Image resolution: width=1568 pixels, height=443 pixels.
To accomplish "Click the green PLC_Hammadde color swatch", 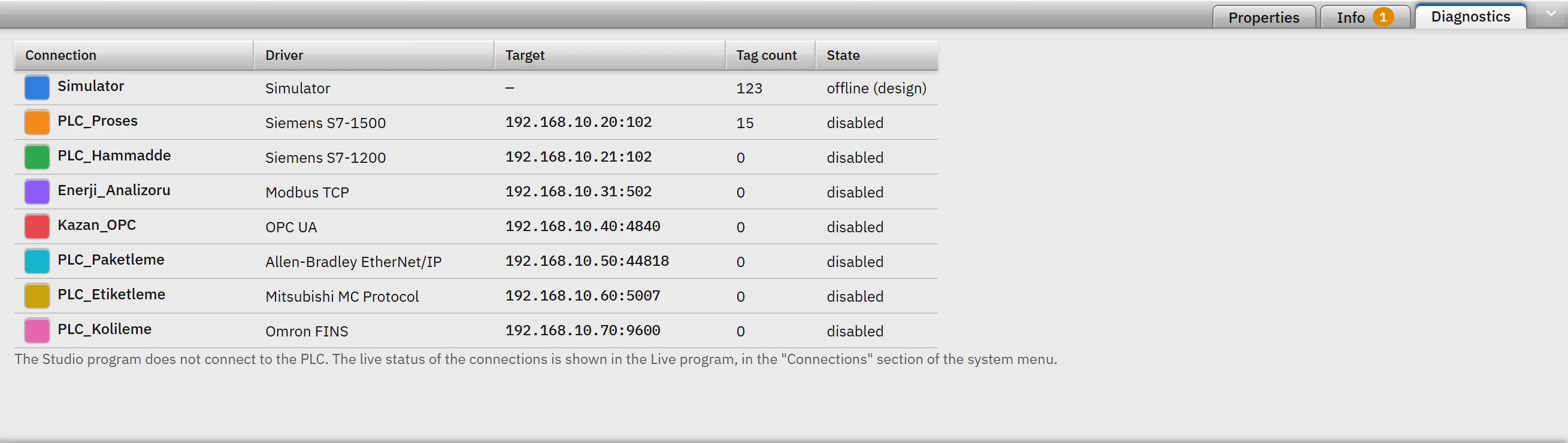I will pyautogui.click(x=37, y=157).
